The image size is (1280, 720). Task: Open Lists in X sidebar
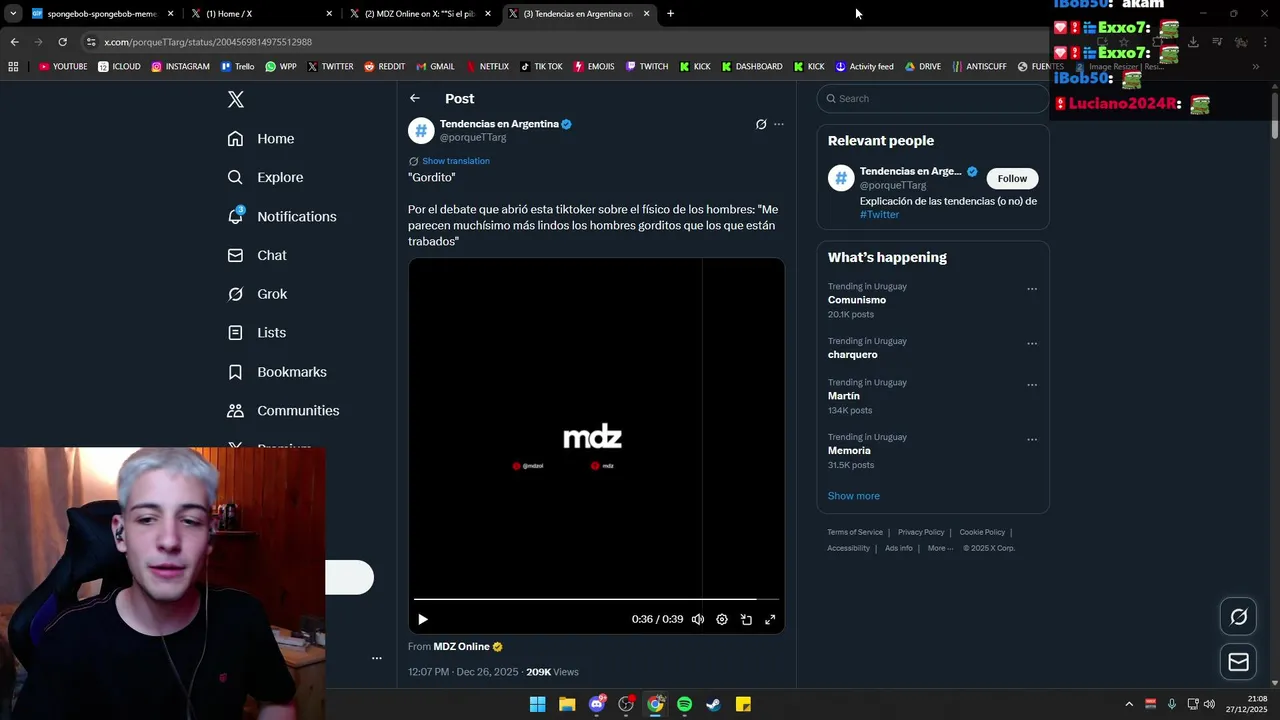point(256,333)
